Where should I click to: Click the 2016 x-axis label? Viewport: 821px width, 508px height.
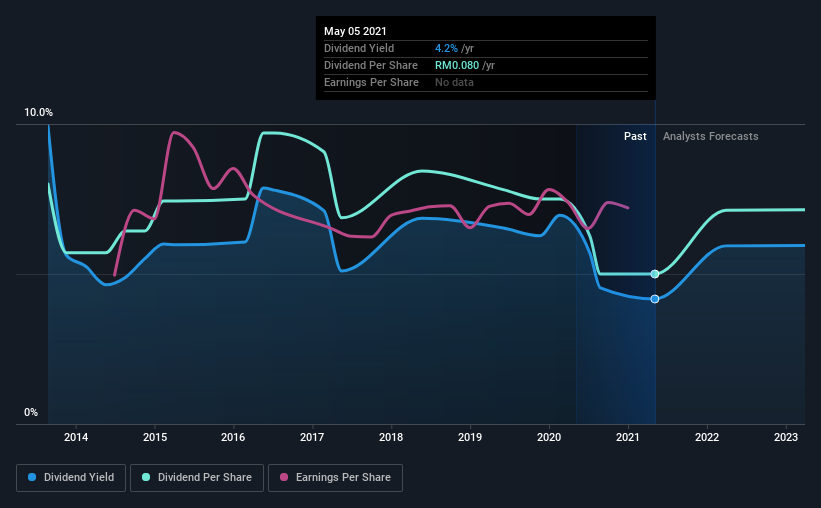pos(233,437)
